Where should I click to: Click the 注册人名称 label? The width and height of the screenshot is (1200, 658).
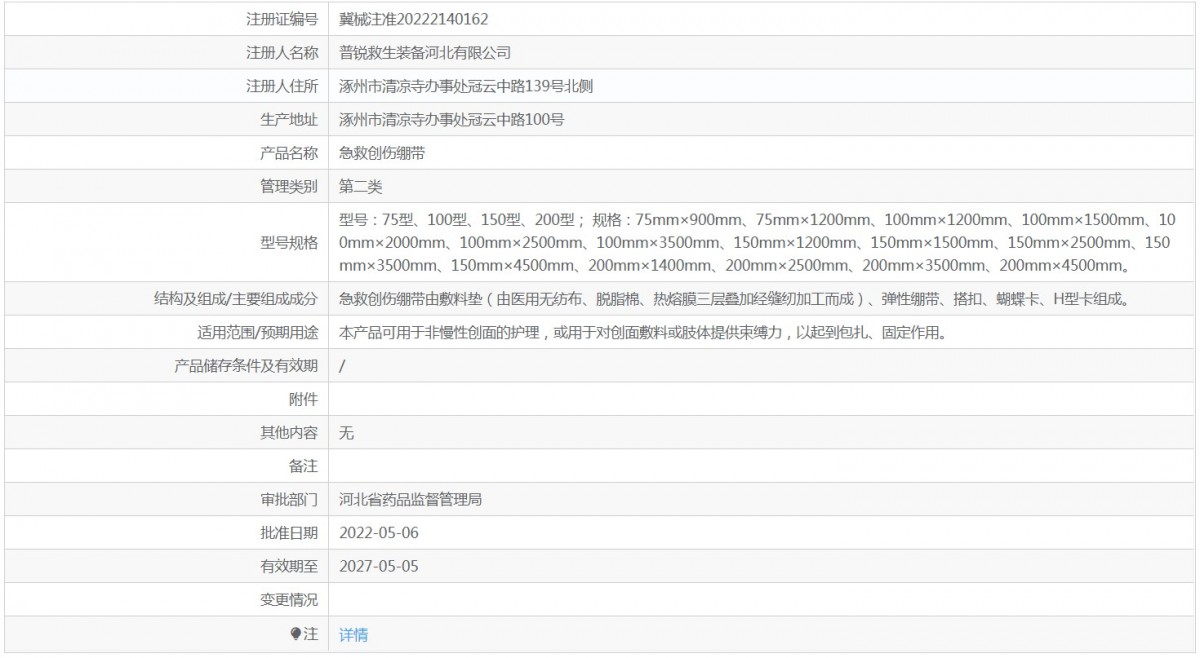(282, 53)
